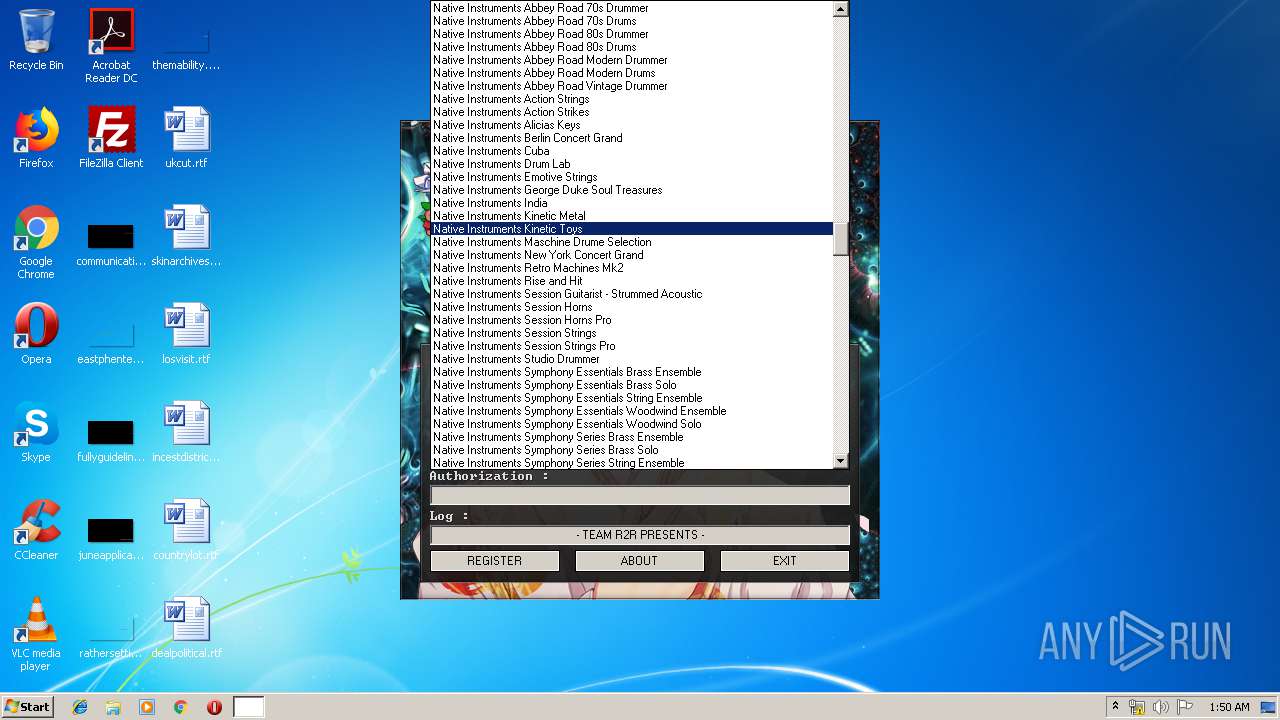1280x720 pixels.
Task: Open Windows Media Player taskbar icon
Action: [x=147, y=707]
